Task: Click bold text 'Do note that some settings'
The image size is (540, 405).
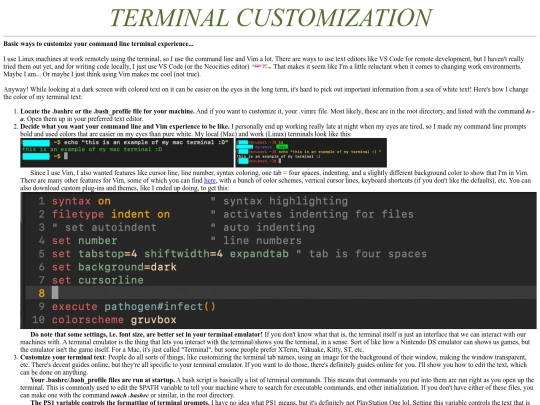Action: click(146, 334)
